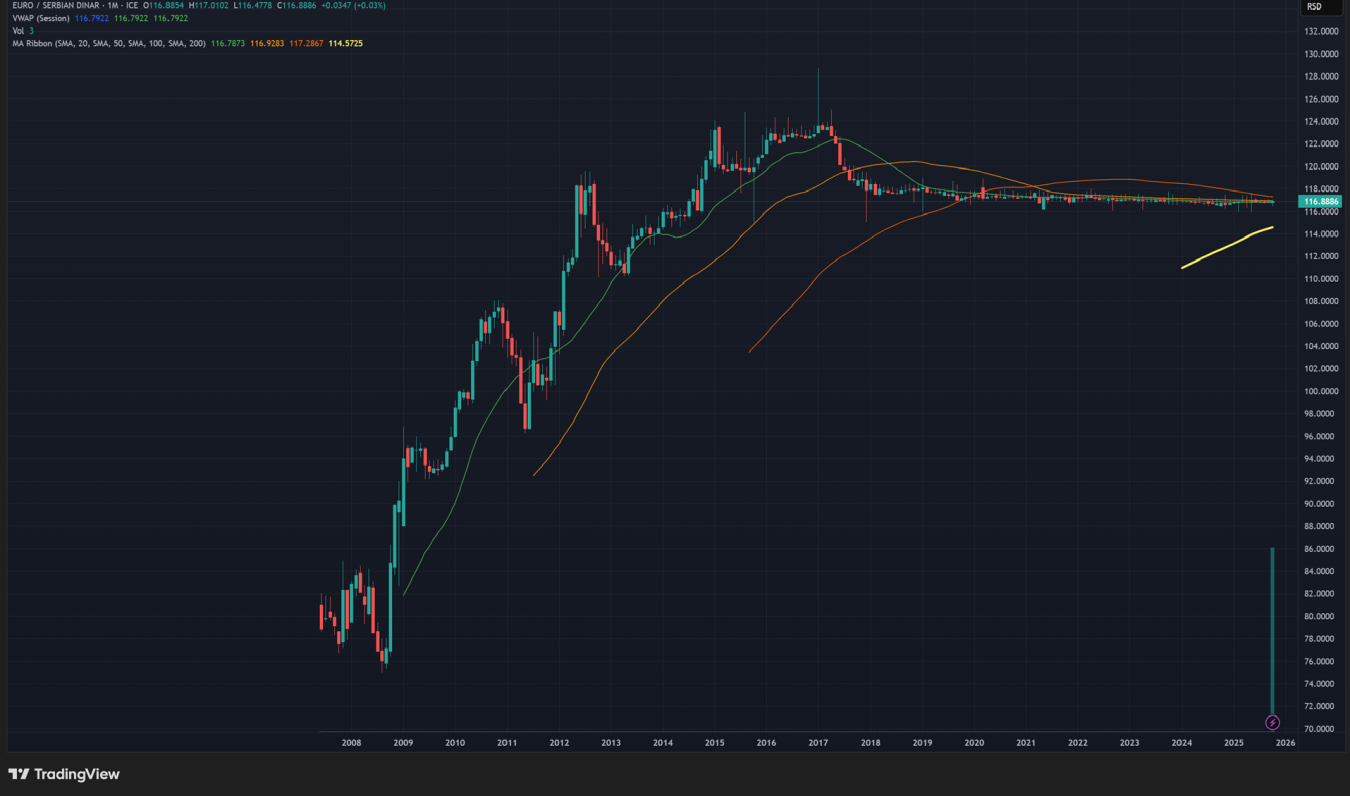Click the 70.0000 price axis label
The height and width of the screenshot is (796, 1350).
click(1321, 729)
